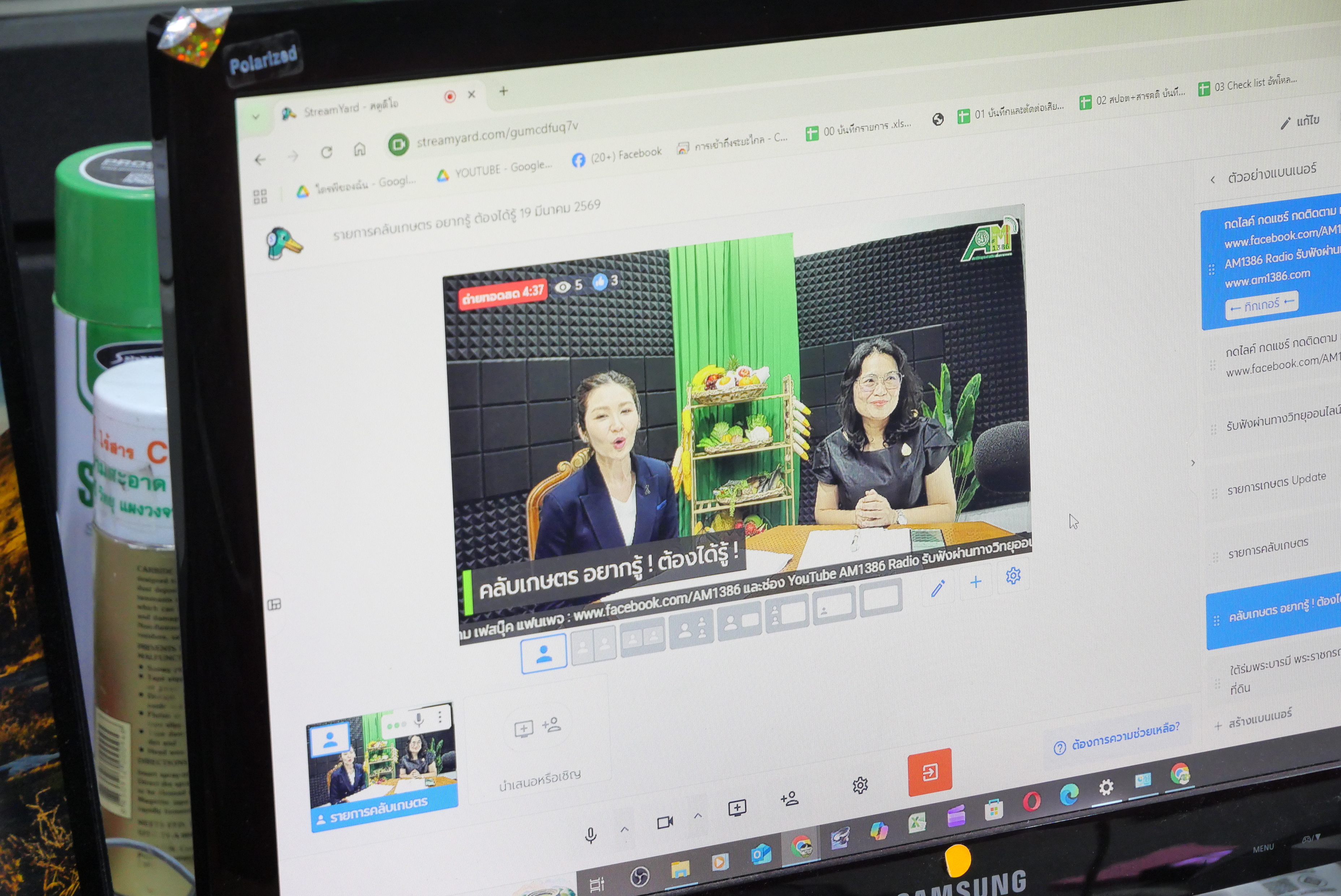The image size is (1341, 896).
Task: Select the รายการเกษตร Update banner
Action: (1276, 483)
